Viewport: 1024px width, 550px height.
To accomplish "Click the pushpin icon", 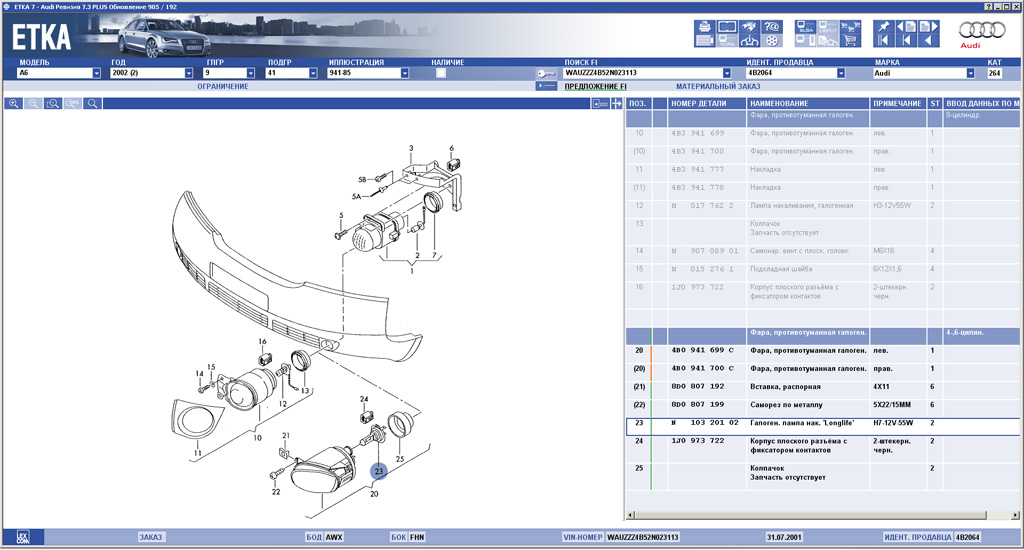I will pos(884,27).
